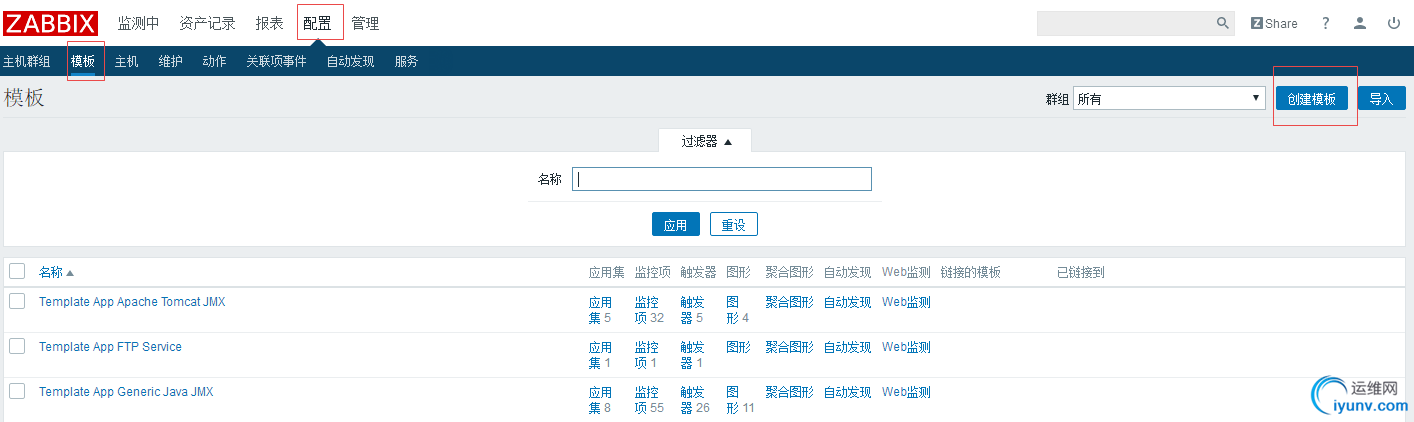This screenshot has width=1414, height=422.
Task: Open 自动发现 for Apache Tomcat JMX row
Action: (x=848, y=302)
